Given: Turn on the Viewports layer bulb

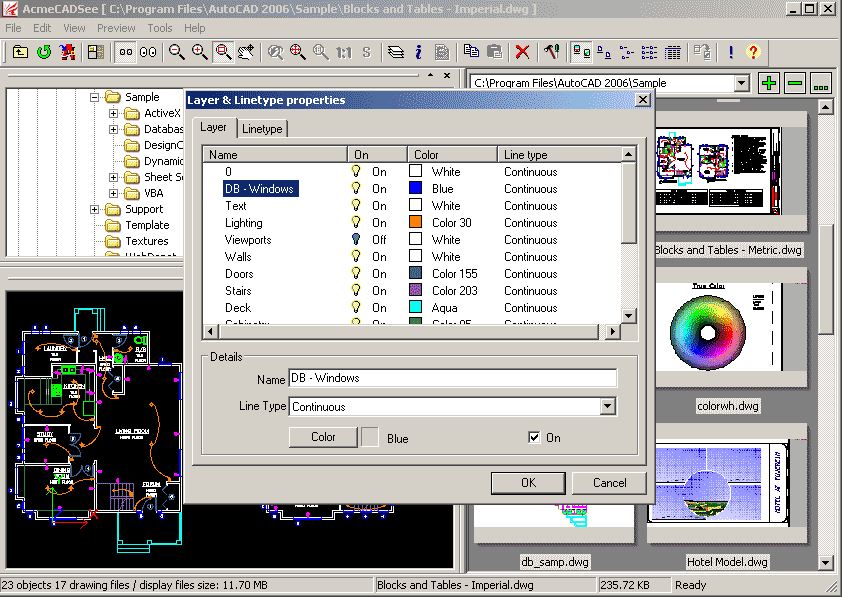Looking at the screenshot, I should (x=355, y=239).
